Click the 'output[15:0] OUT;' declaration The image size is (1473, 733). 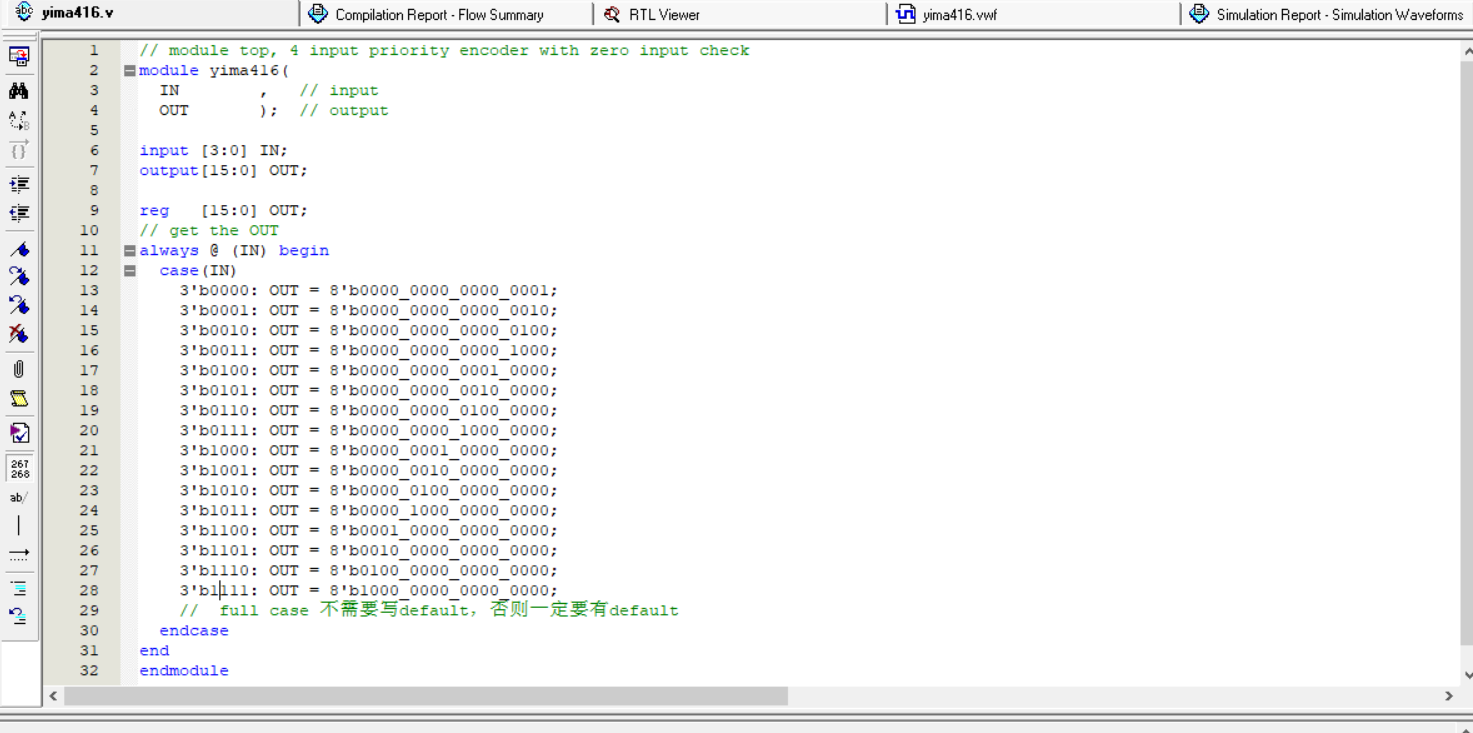click(x=223, y=170)
